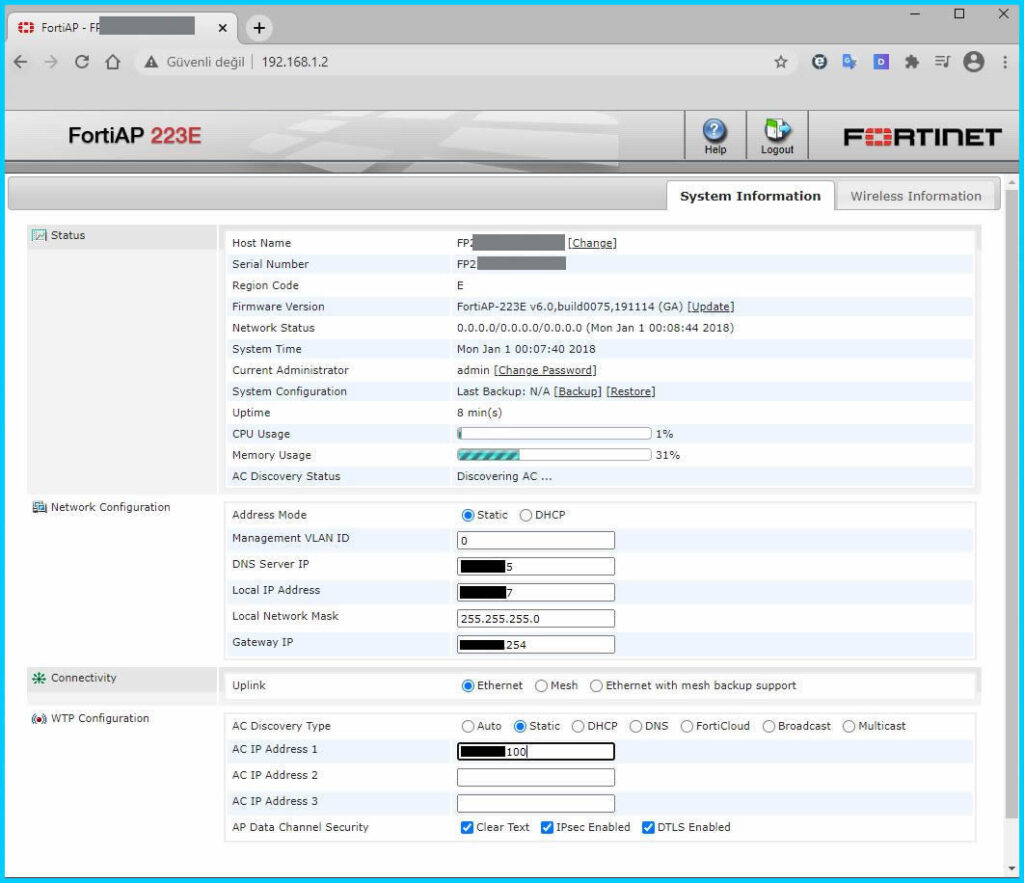The height and width of the screenshot is (883, 1024).
Task: Open browser home page icon
Action: pyautogui.click(x=113, y=62)
